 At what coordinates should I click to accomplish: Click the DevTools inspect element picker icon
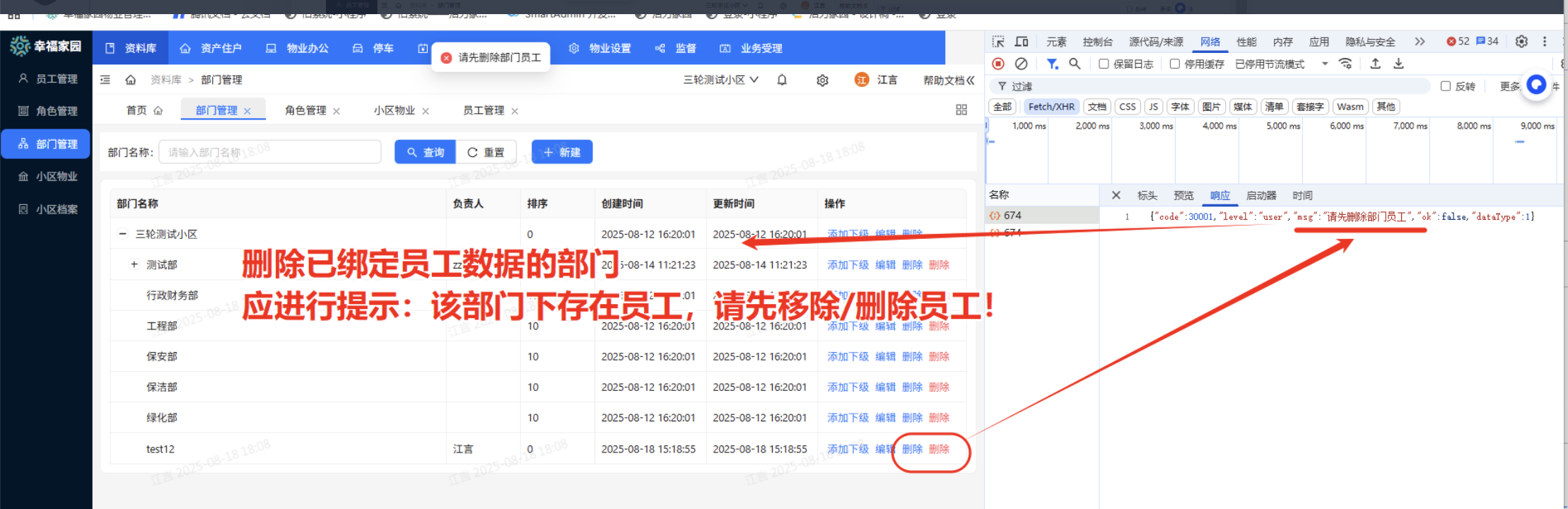(998, 42)
